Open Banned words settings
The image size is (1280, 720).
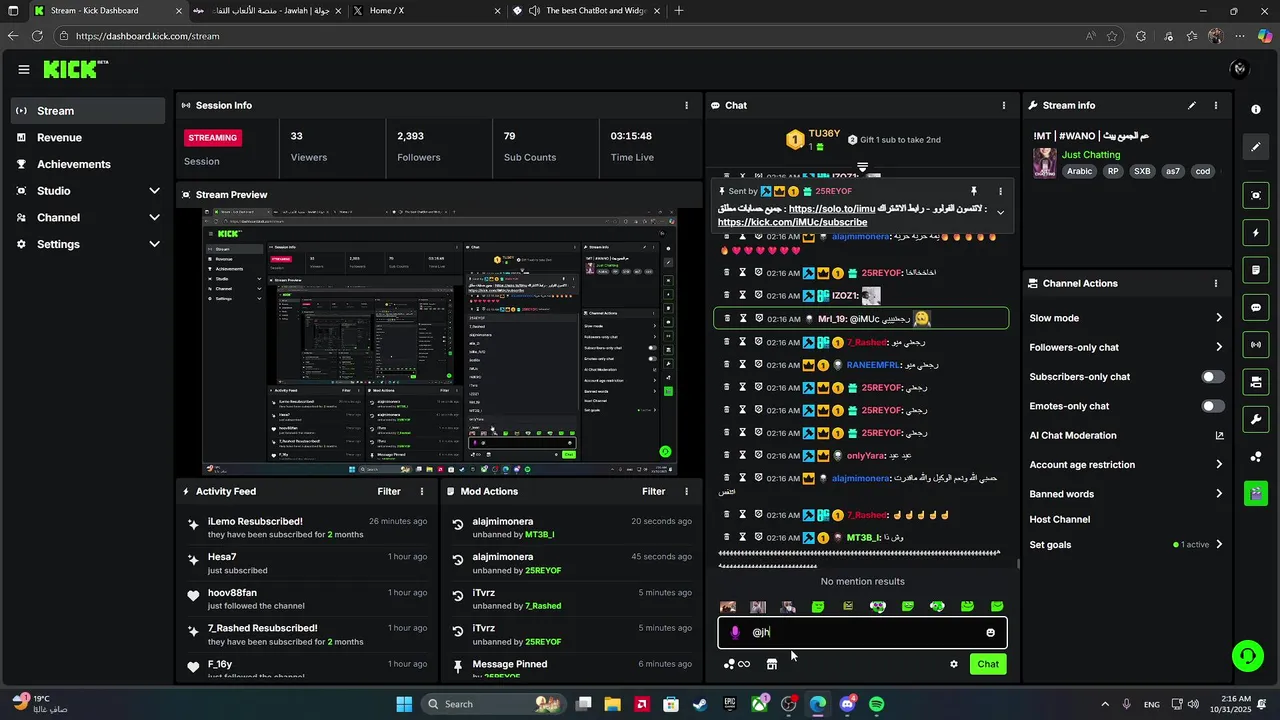(1126, 494)
